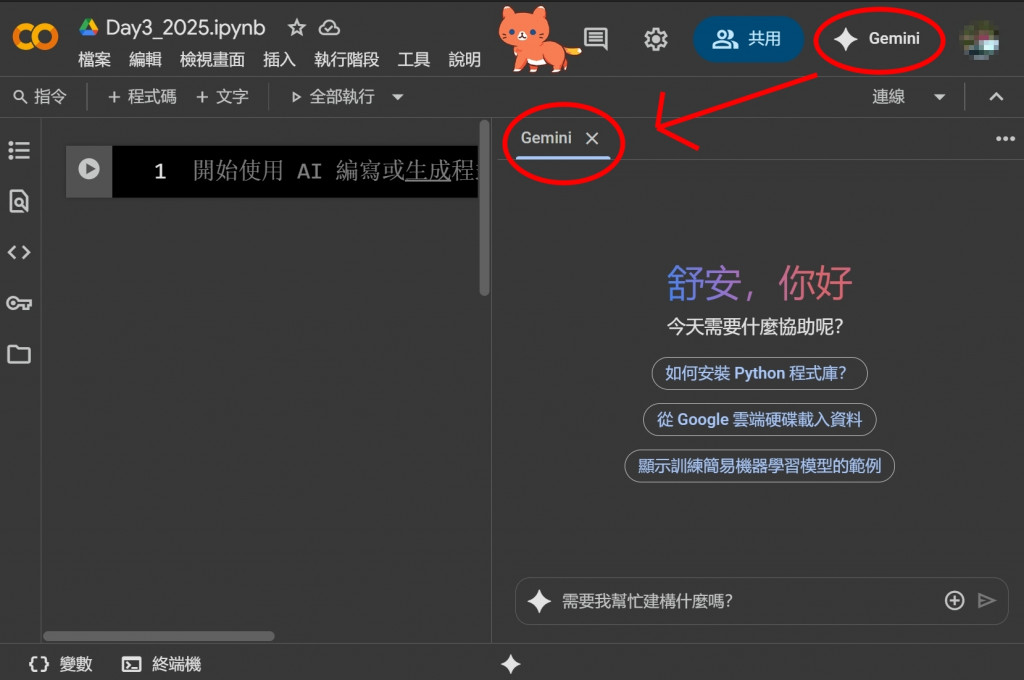Click the notebook title Day3_2025.ipynb
The width and height of the screenshot is (1024, 680).
click(x=185, y=27)
